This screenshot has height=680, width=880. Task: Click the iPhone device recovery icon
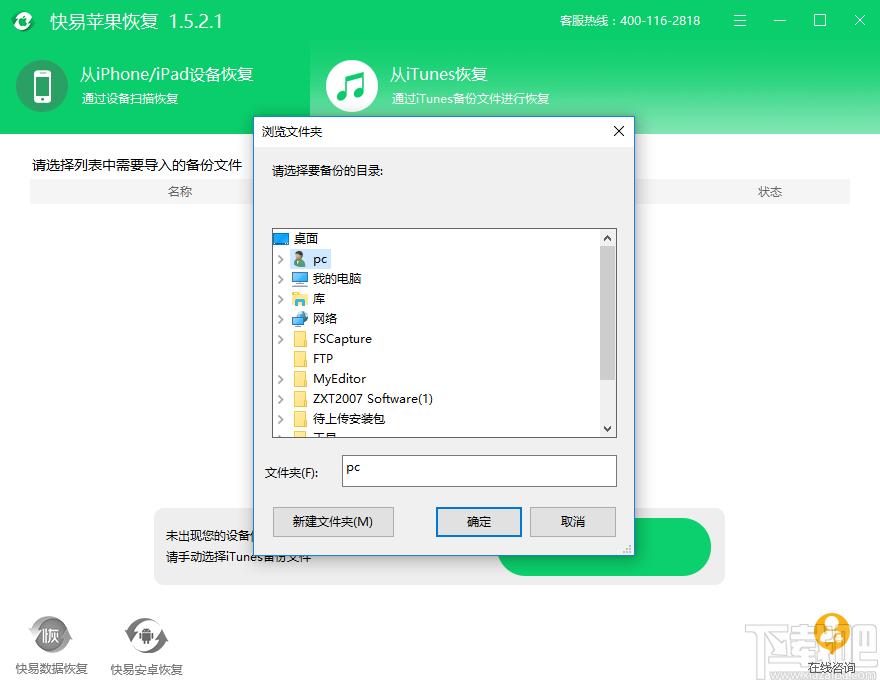coord(42,86)
